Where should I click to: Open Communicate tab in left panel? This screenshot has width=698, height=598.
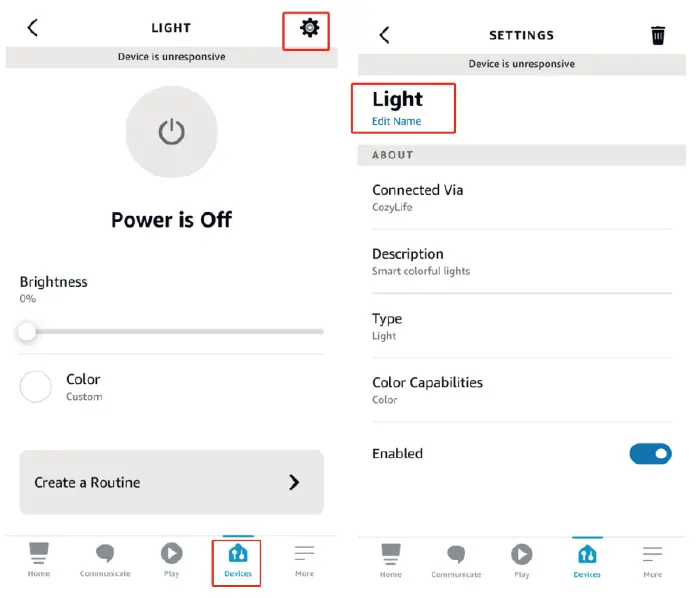coord(105,559)
